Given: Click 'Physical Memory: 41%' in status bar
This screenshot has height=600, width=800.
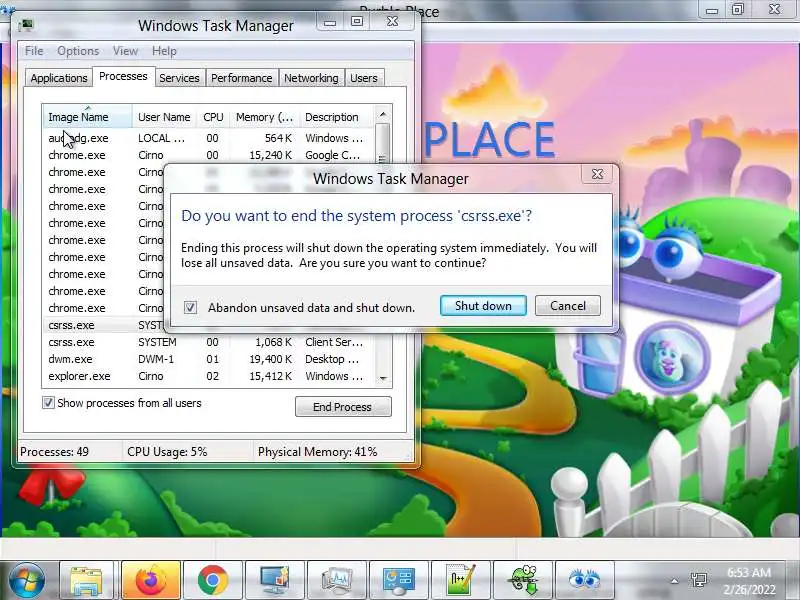Looking at the screenshot, I should click(317, 452).
